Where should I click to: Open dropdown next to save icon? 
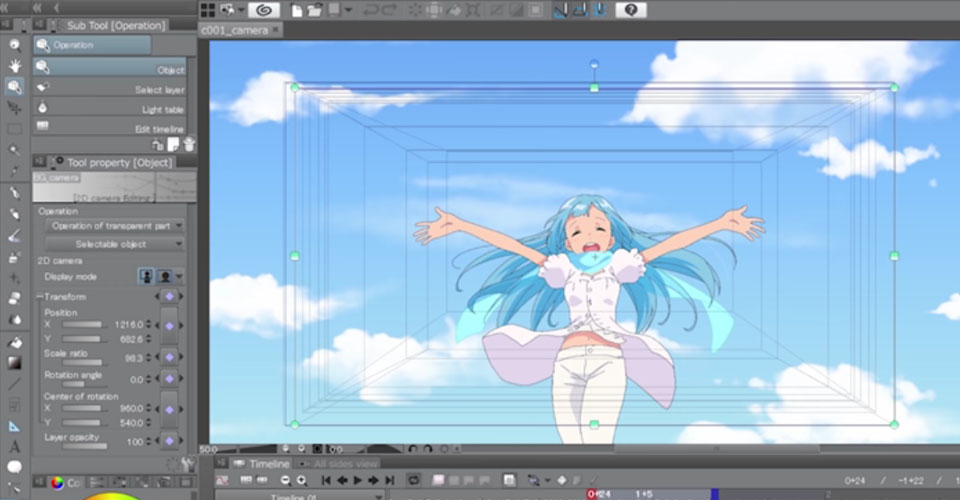(348, 10)
